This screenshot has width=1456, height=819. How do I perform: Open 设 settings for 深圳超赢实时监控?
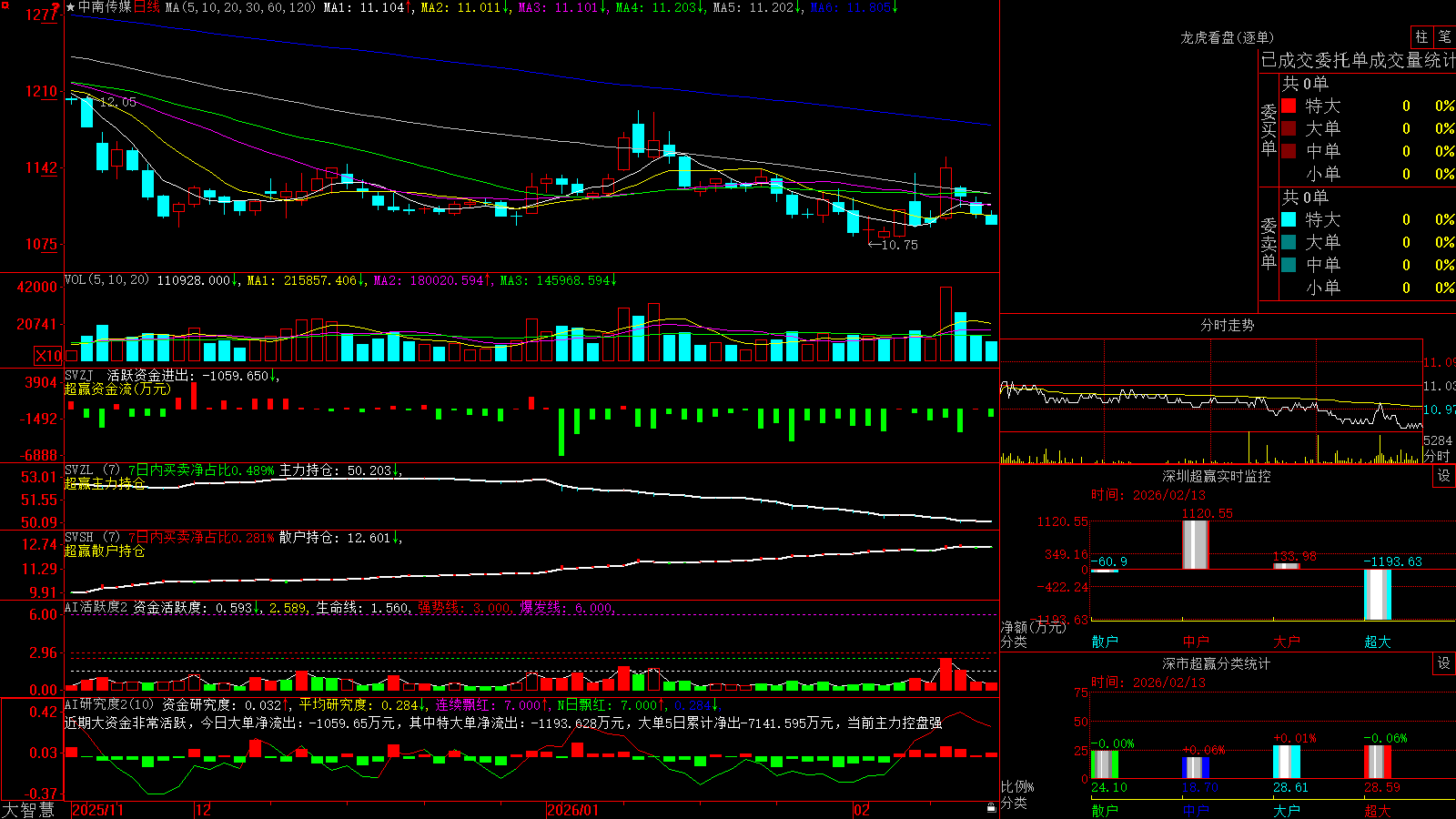1444,476
